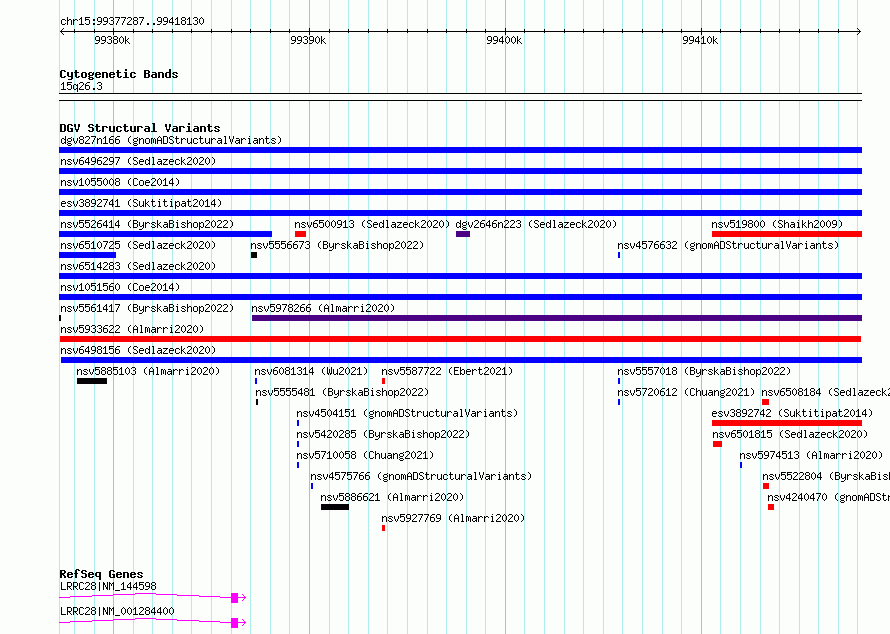Image resolution: width=890 pixels, height=634 pixels.
Task: Click the 99390k ruler position label
Action: 308,40
